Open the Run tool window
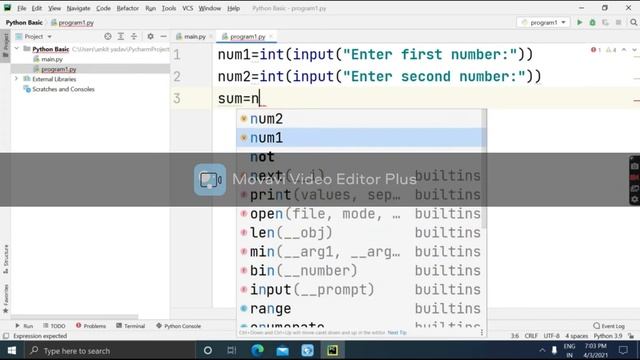The image size is (640, 360). pos(24,326)
